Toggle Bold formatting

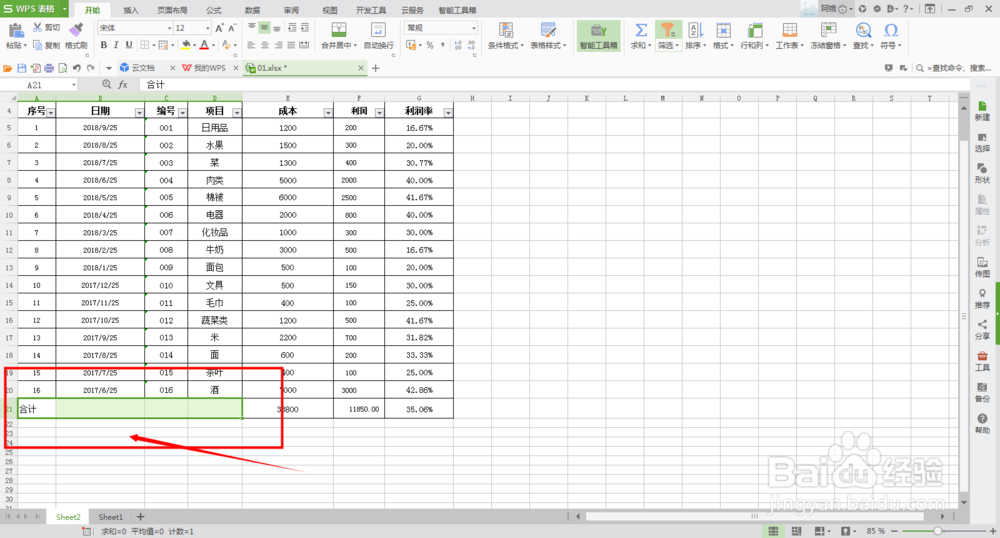(103, 45)
